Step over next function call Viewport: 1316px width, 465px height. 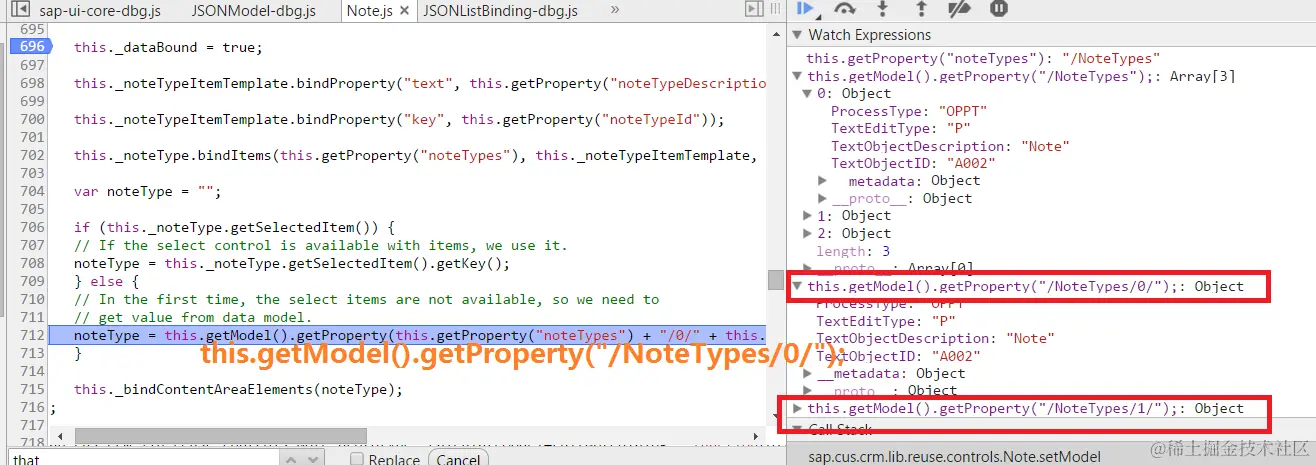846,9
